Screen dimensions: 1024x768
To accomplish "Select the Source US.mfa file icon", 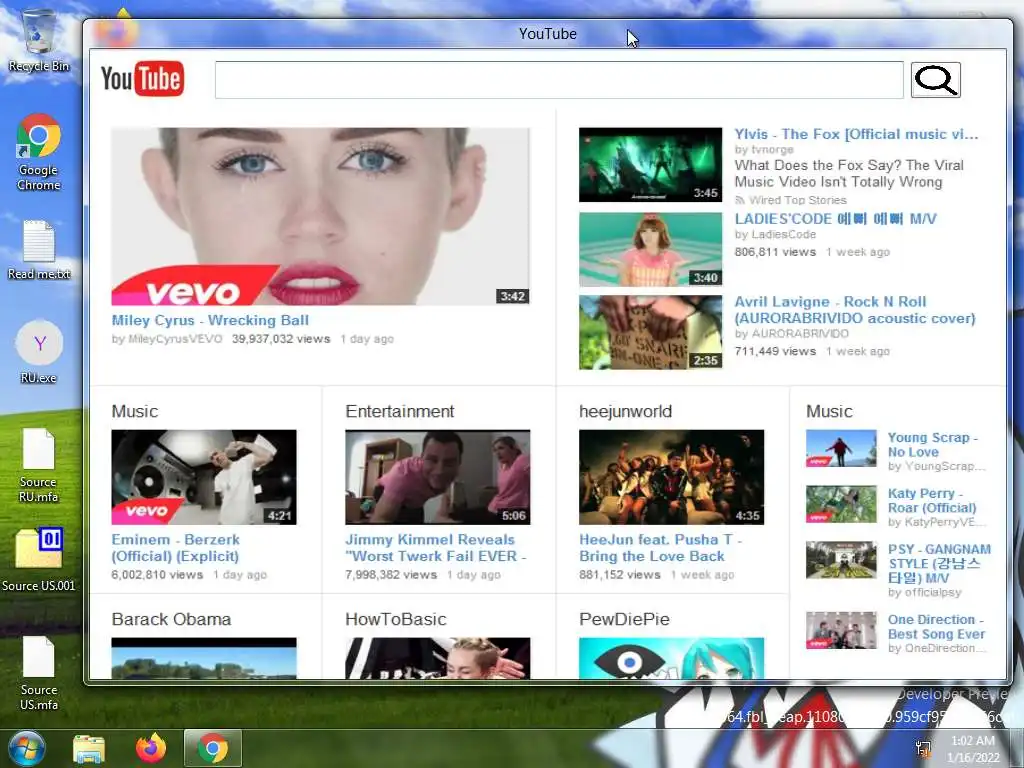I will tap(39, 673).
